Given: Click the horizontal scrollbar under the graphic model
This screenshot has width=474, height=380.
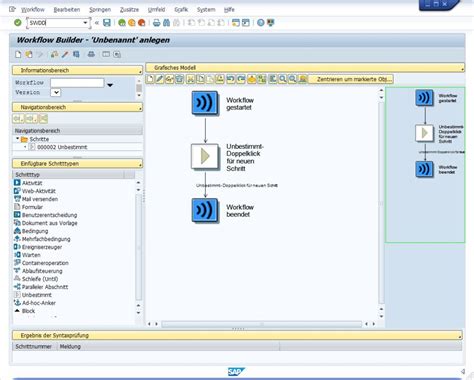Looking at the screenshot, I should pos(261,324).
